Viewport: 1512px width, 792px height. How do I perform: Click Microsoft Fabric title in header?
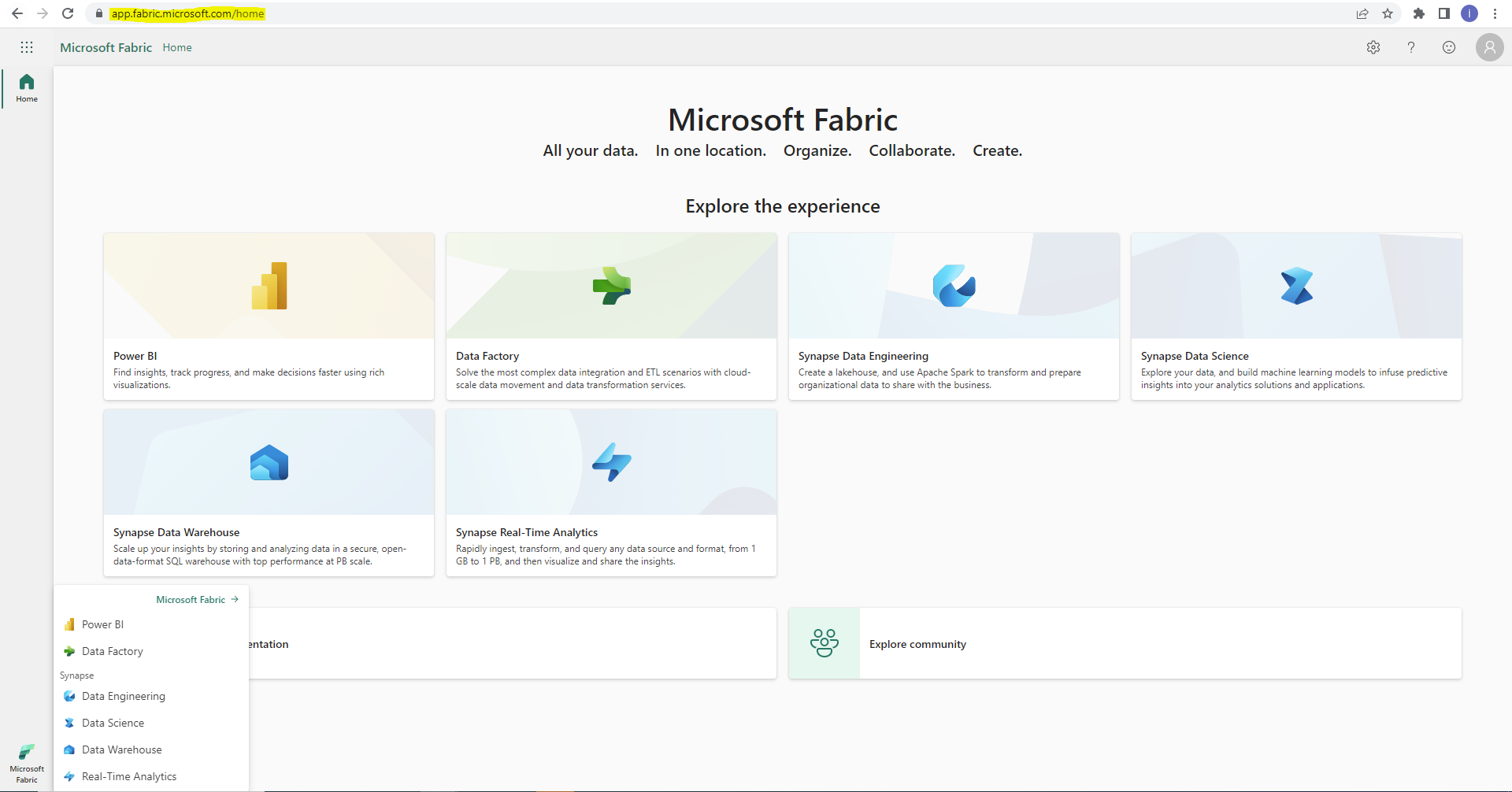[106, 47]
